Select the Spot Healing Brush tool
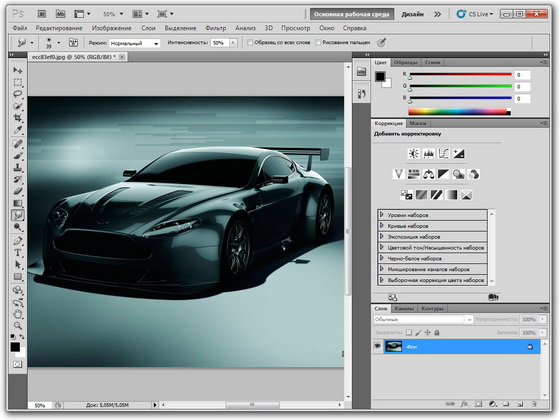This screenshot has width=560, height=420. coord(18,144)
